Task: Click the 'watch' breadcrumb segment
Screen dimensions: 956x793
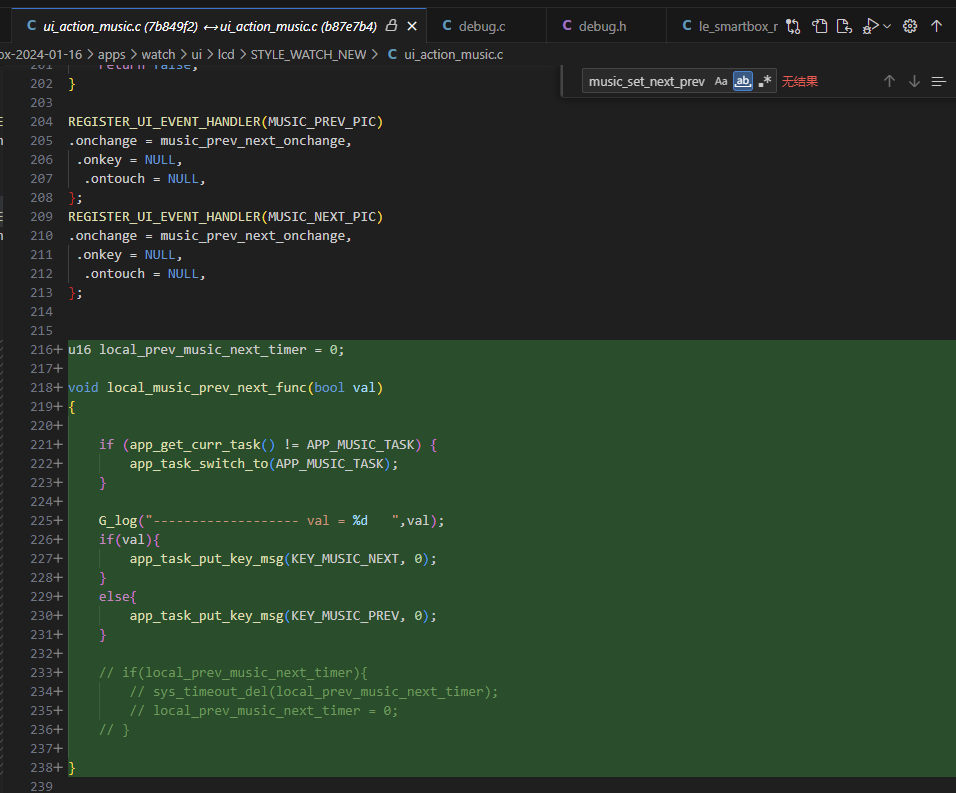Action: coord(159,54)
